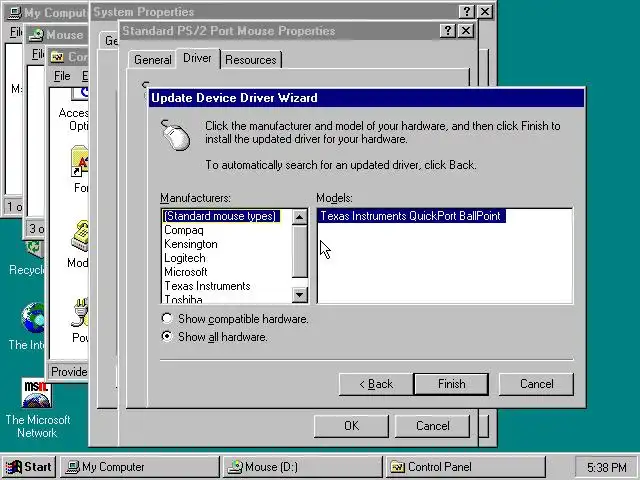Image resolution: width=640 pixels, height=480 pixels.
Task: Open File menu in Mouse window
Action: (38, 54)
